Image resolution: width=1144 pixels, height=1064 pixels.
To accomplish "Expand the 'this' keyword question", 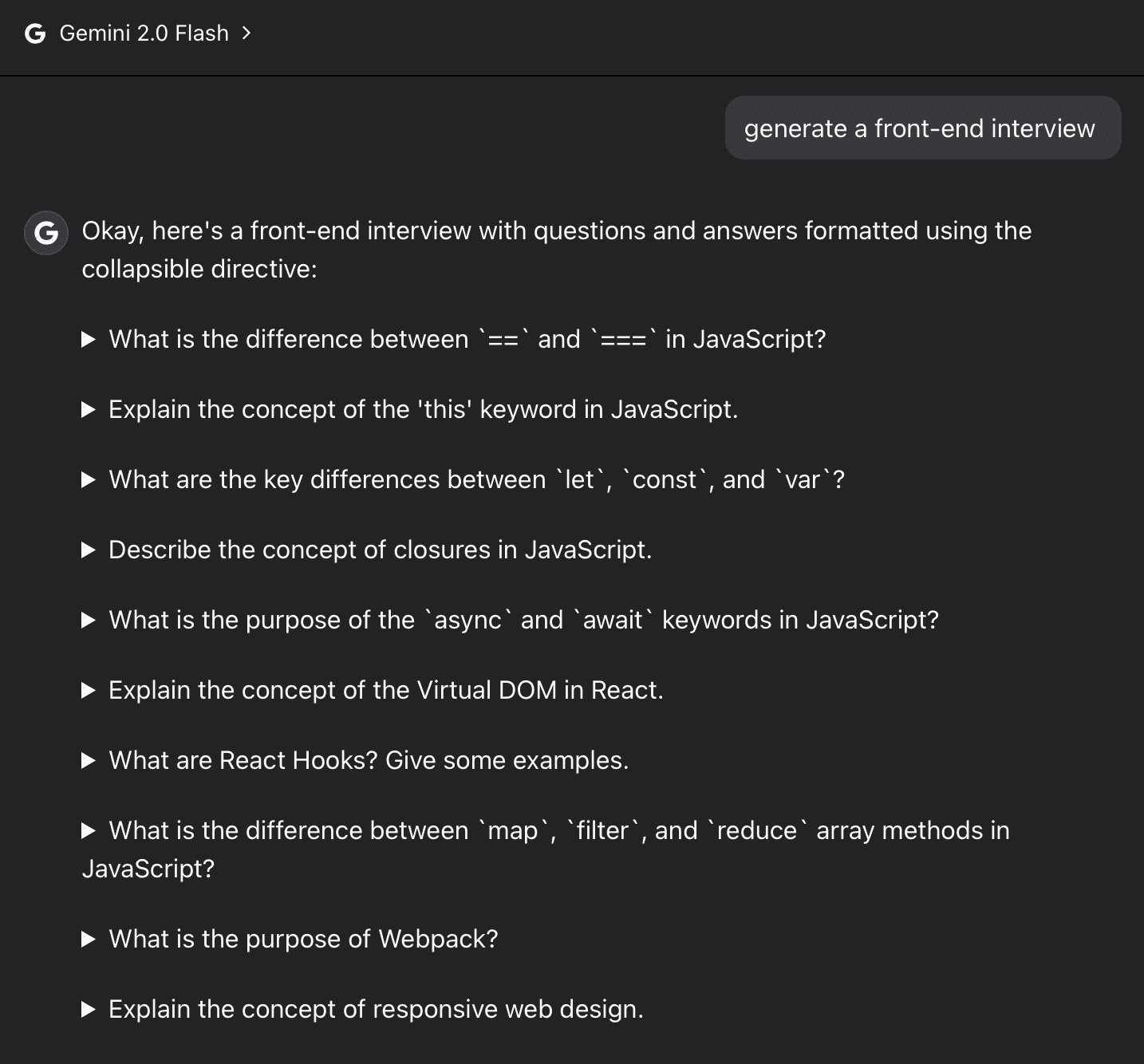I will click(x=410, y=409).
